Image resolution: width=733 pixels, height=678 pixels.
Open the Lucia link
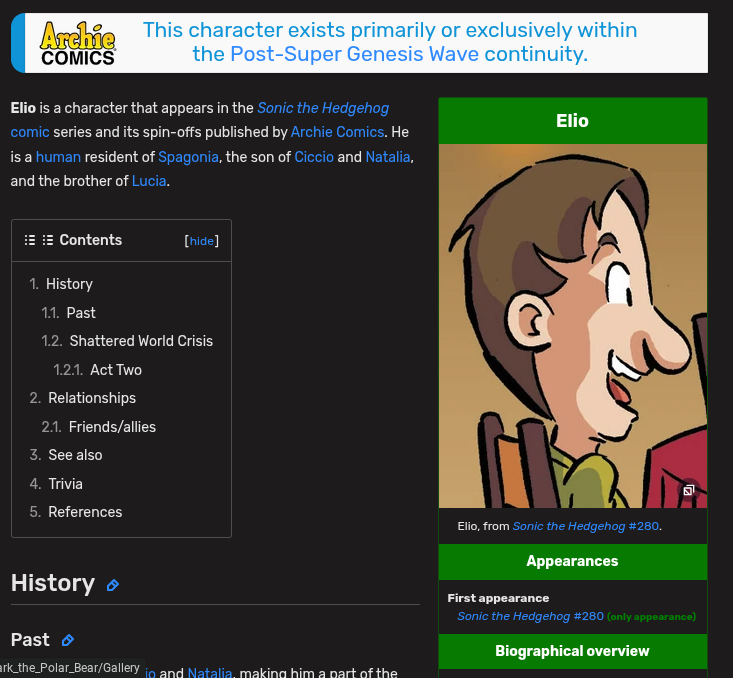[x=149, y=181]
